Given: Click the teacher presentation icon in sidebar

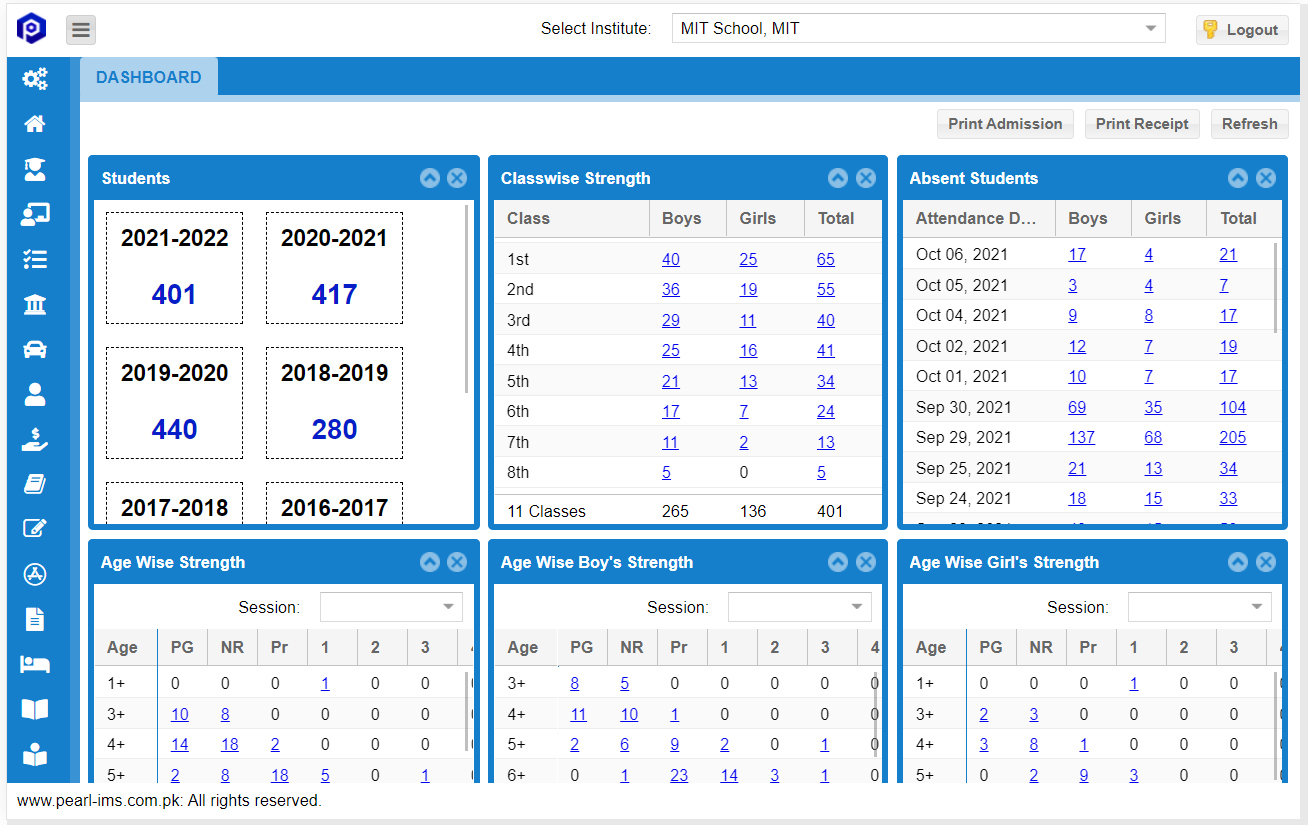Looking at the screenshot, I should pos(34,214).
